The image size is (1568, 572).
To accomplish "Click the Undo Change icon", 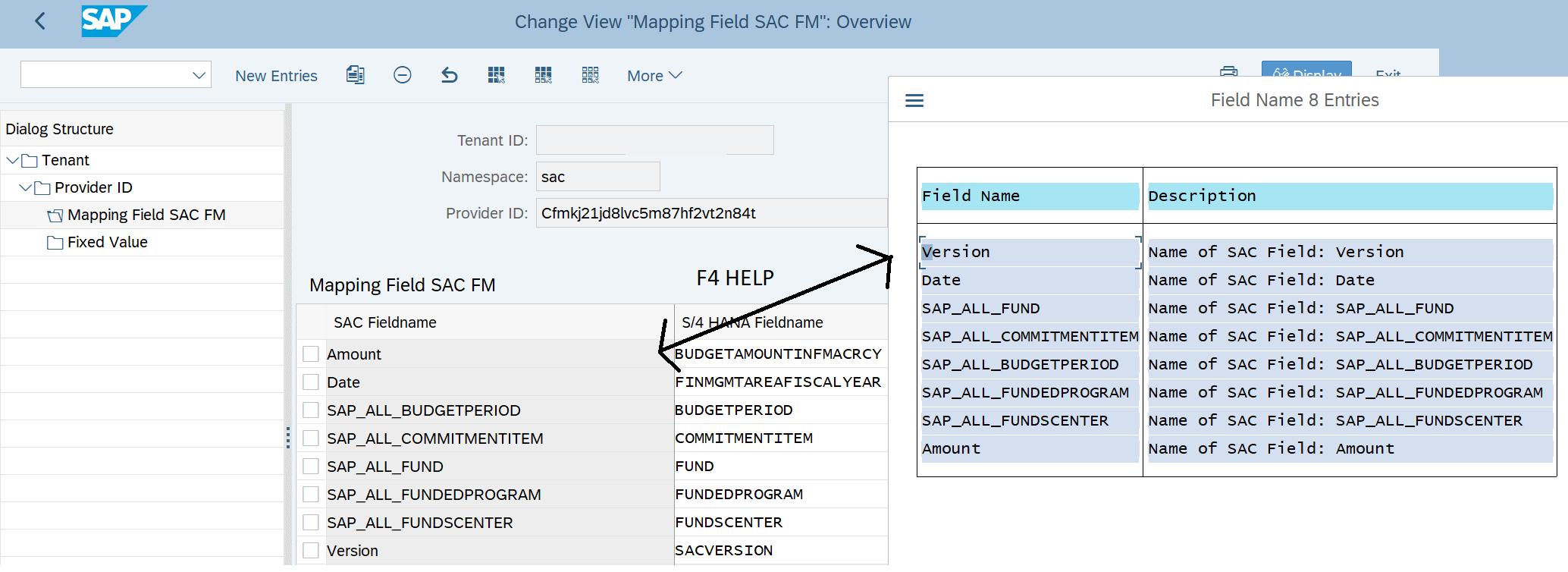I will click(x=450, y=74).
